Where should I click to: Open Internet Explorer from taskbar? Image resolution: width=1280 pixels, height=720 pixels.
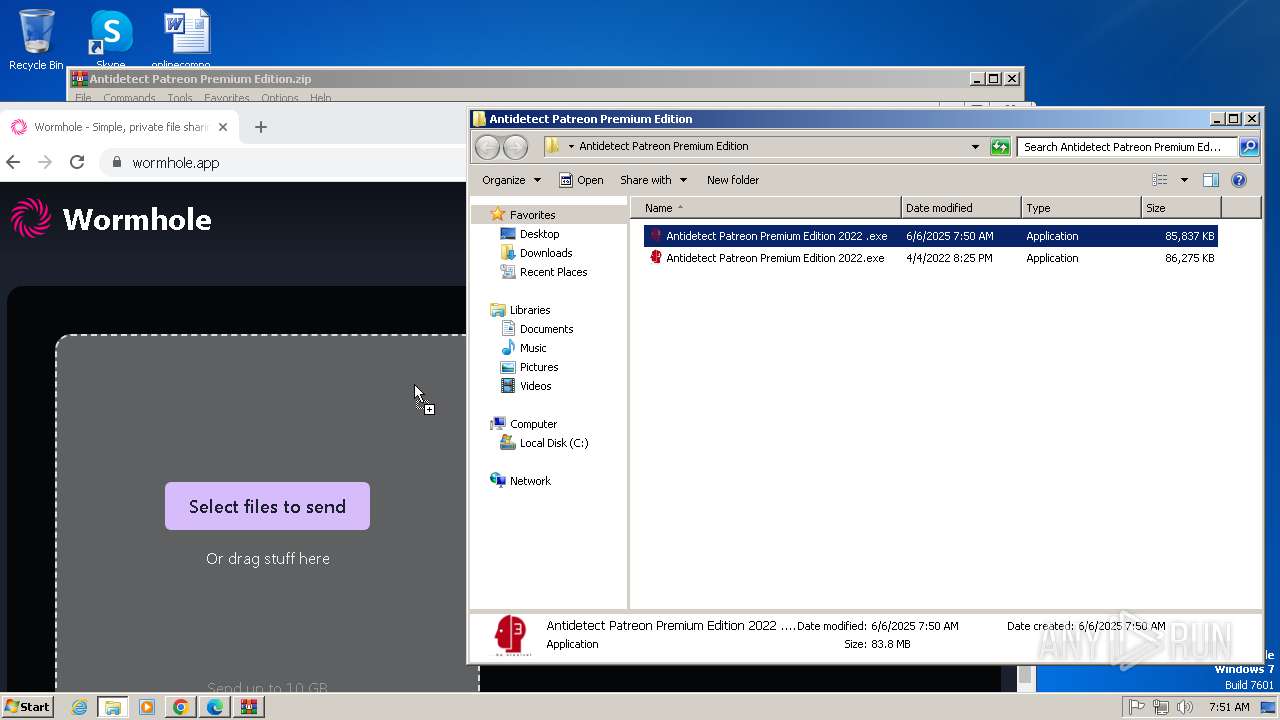pos(79,707)
